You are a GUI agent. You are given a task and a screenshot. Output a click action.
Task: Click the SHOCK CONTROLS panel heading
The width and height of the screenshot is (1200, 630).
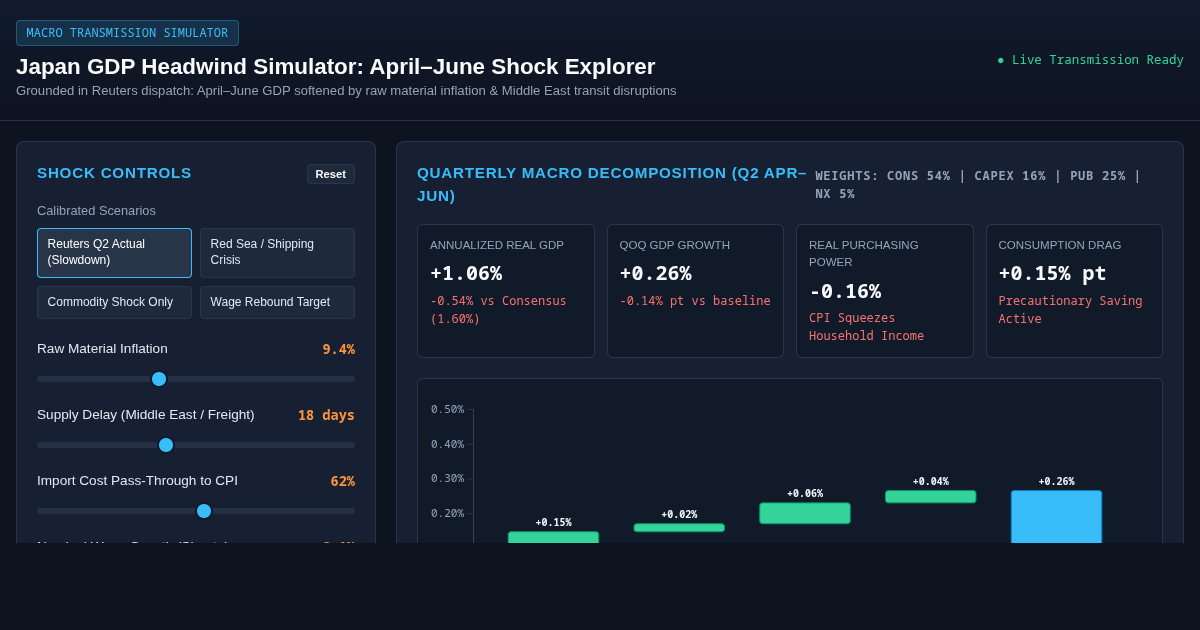[114, 173]
